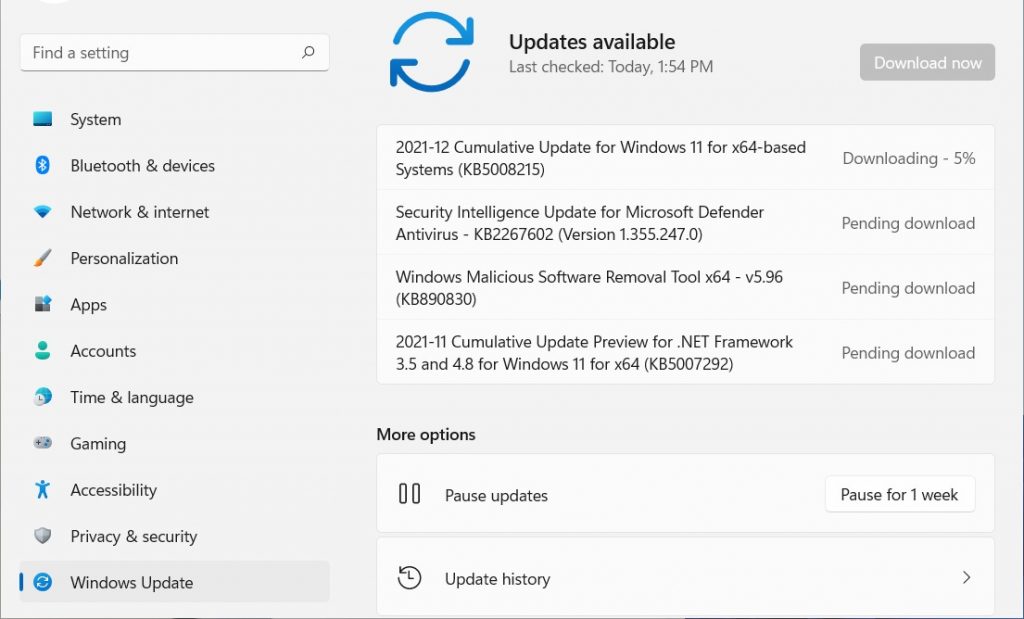This screenshot has width=1024, height=619.
Task: Click the blue circular update arrows icon
Action: (432, 52)
